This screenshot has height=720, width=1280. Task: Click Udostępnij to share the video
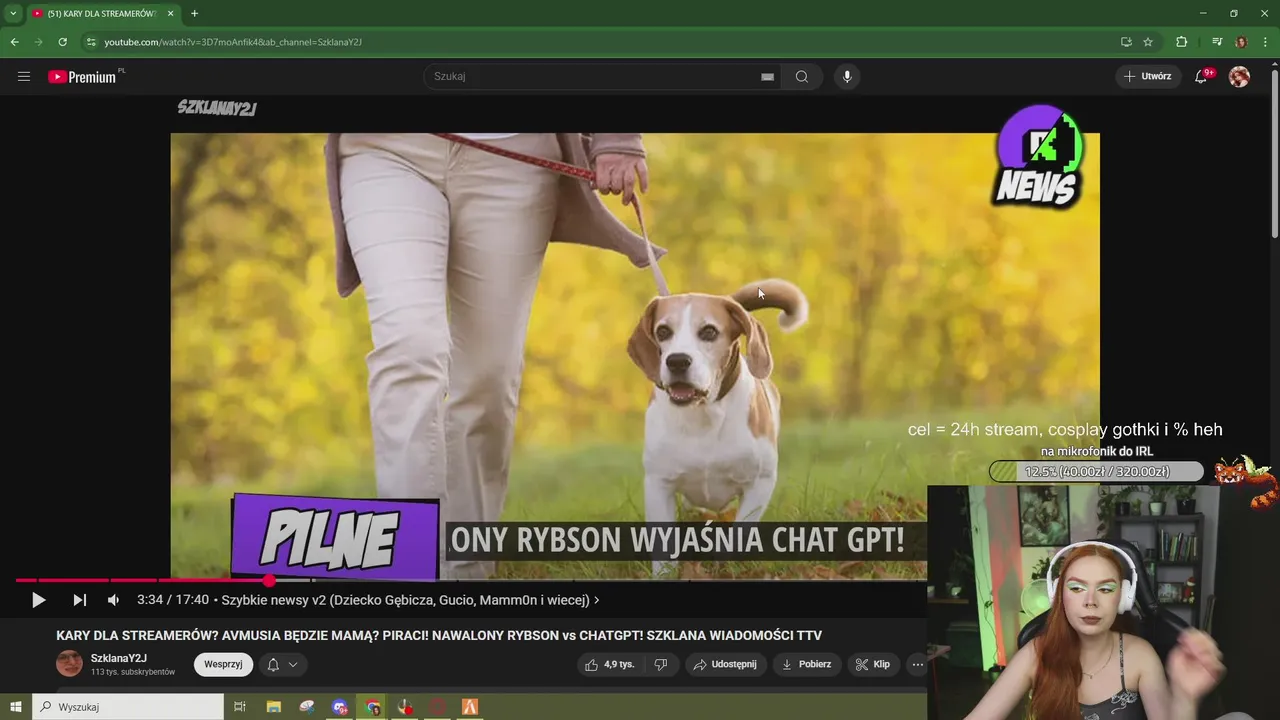click(725, 664)
